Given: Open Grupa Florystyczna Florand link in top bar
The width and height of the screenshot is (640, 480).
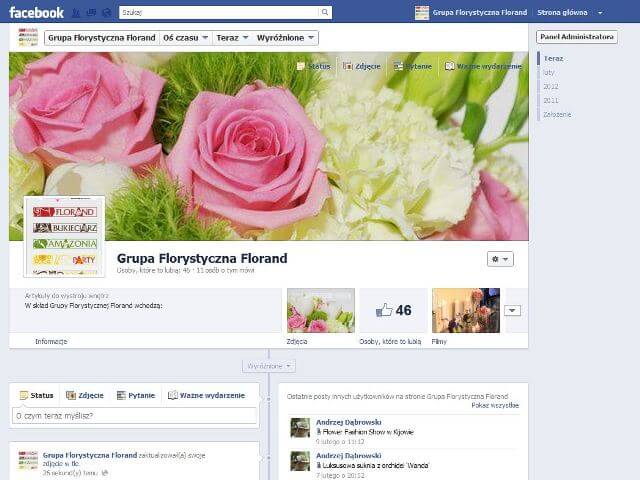Looking at the screenshot, I should coord(480,13).
